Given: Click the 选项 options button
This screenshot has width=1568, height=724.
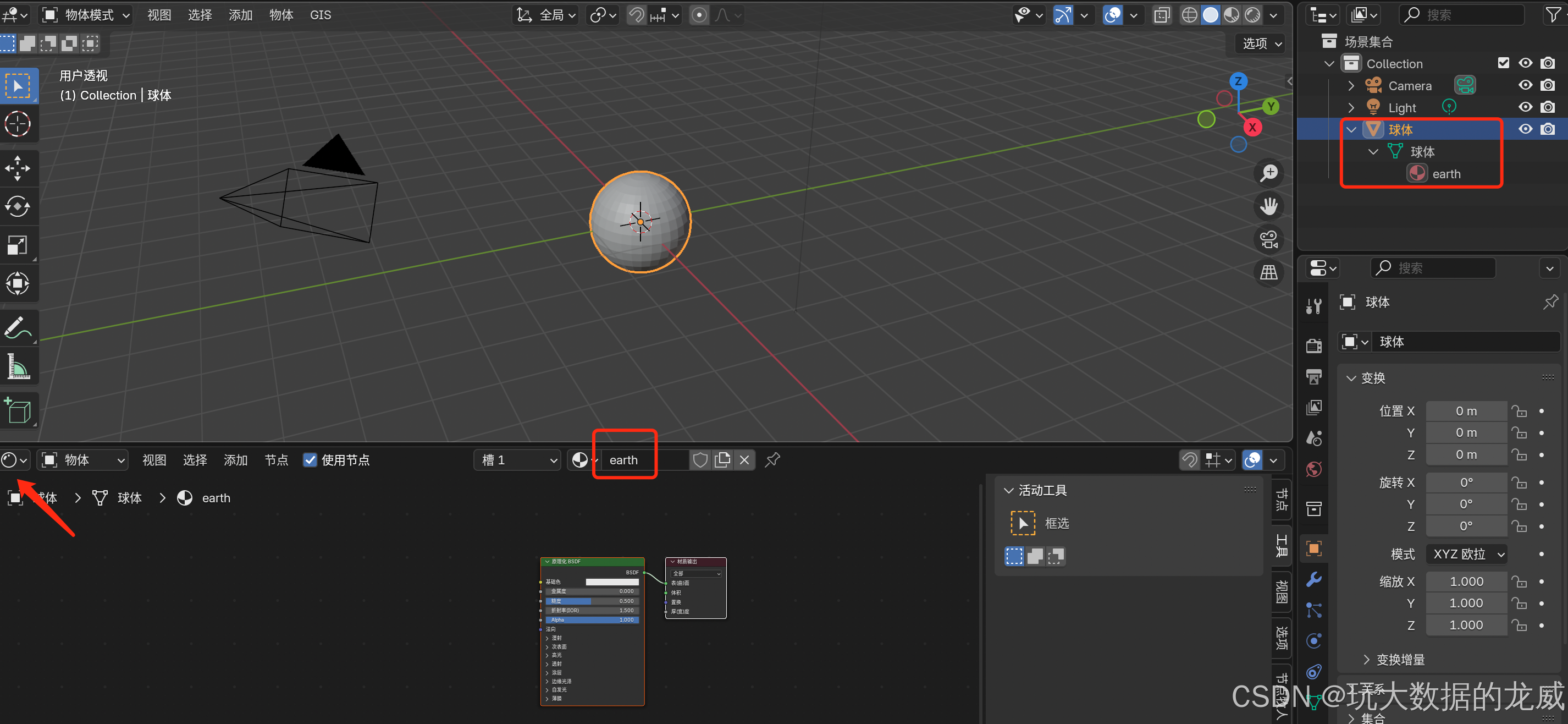Looking at the screenshot, I should pos(1262,43).
